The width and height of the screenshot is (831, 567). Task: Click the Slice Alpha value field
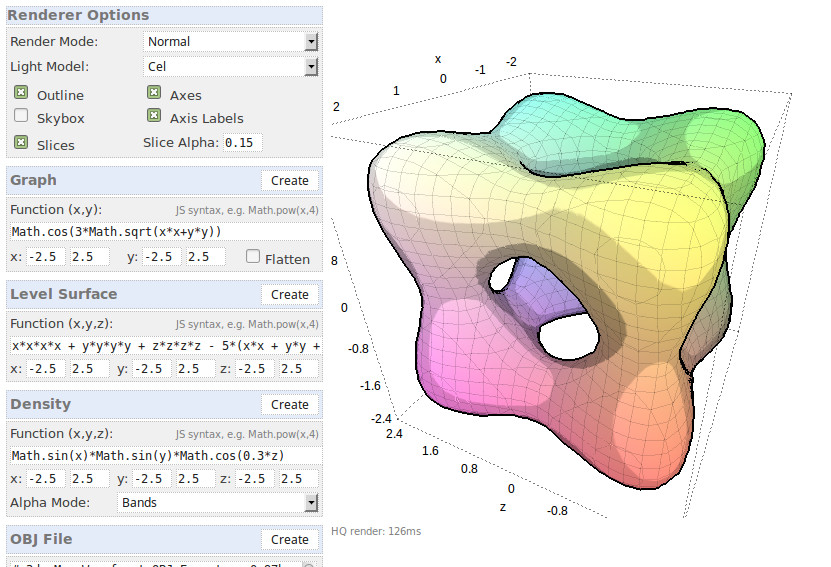(x=243, y=143)
